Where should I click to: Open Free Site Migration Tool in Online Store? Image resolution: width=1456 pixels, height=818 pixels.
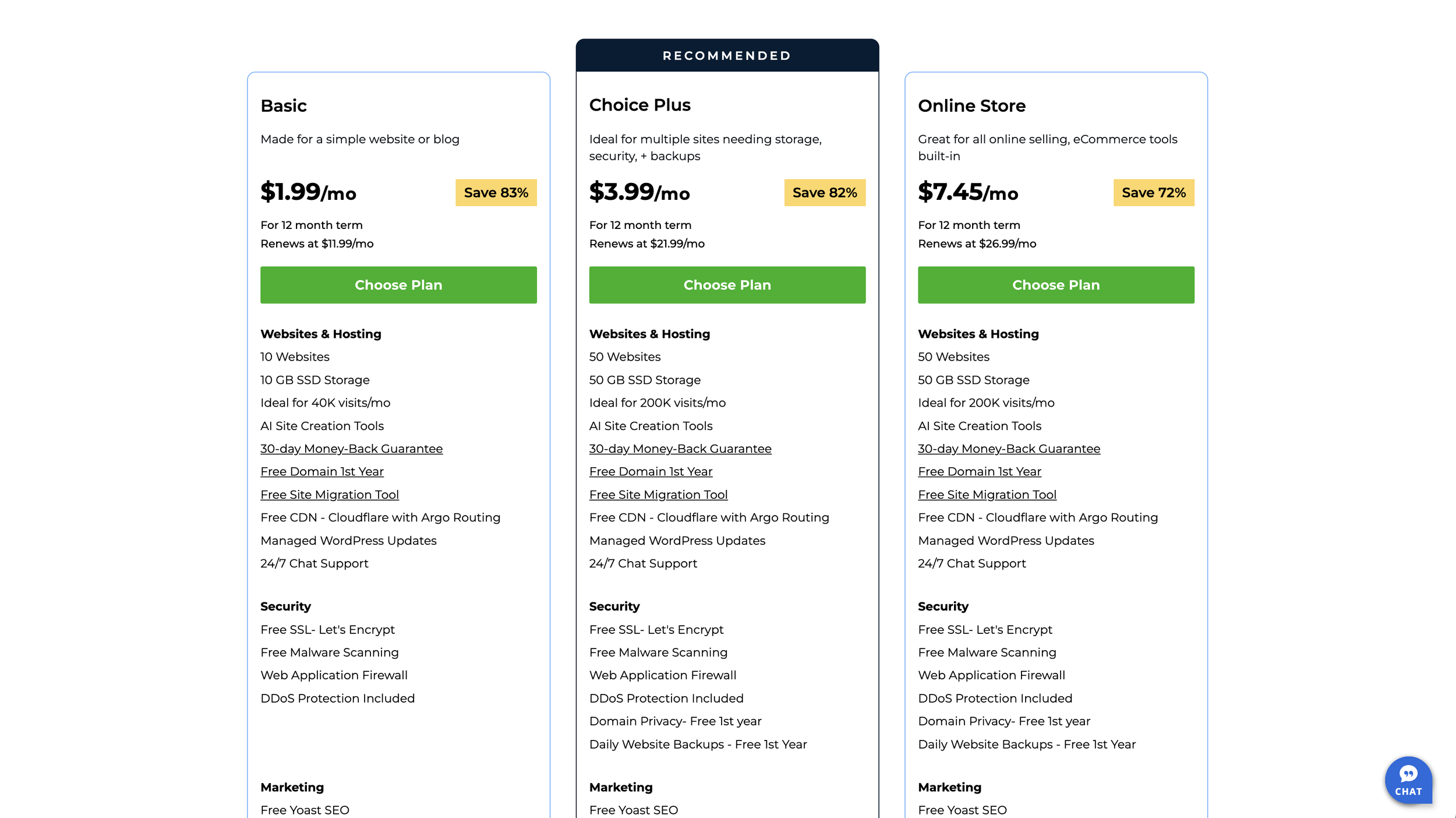pyautogui.click(x=987, y=495)
